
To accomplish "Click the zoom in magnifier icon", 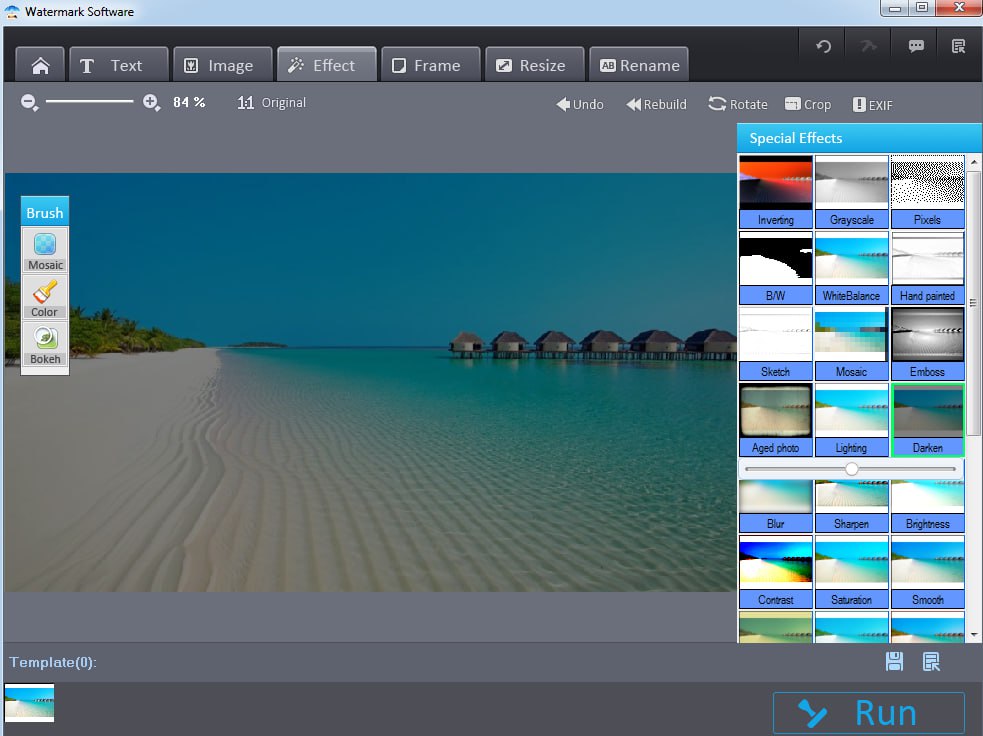I will (x=151, y=102).
